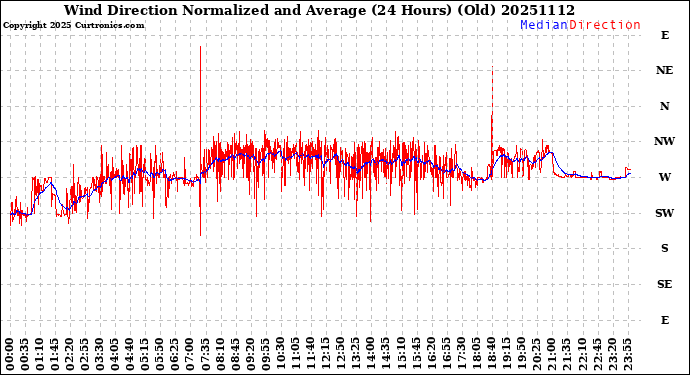Click the 'NW' axis label
Screen dimensions: 690x375
[x=664, y=141]
